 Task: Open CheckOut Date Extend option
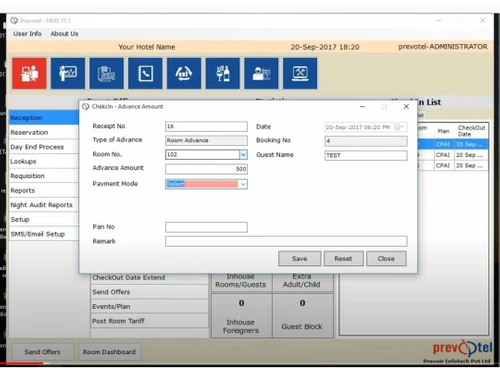(149, 278)
